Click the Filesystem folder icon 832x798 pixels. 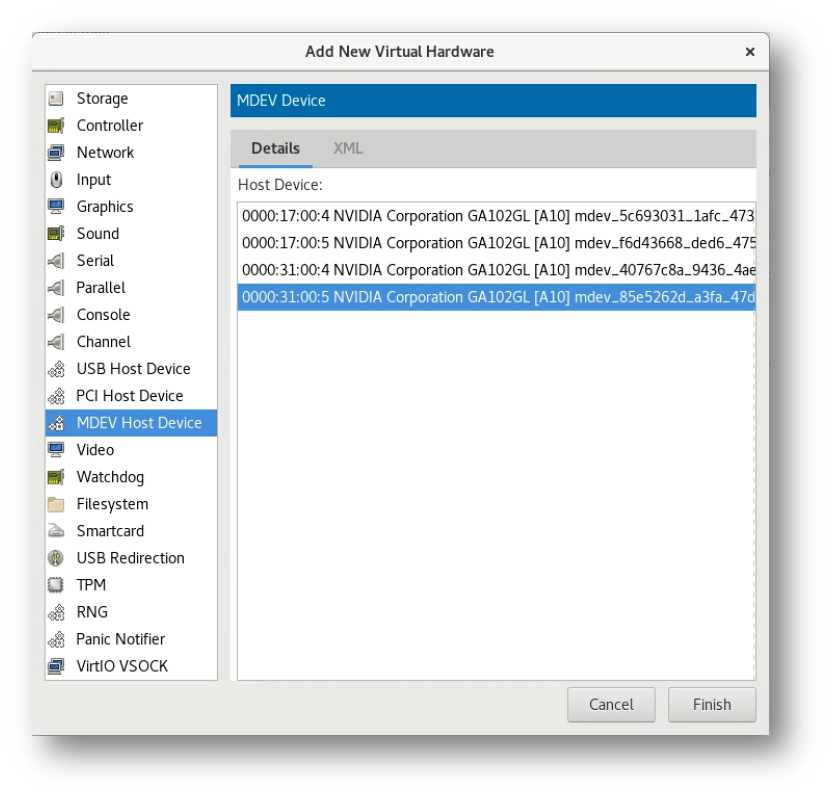pyautogui.click(x=56, y=504)
